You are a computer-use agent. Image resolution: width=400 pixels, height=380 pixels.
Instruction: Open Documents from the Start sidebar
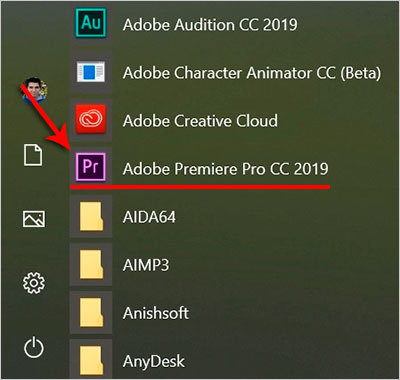coord(33,155)
